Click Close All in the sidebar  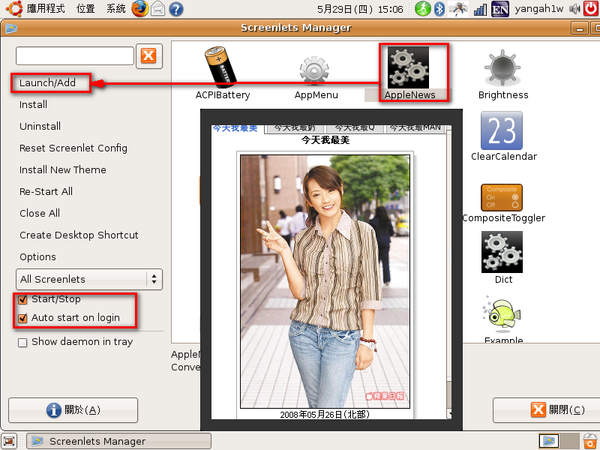click(x=40, y=213)
